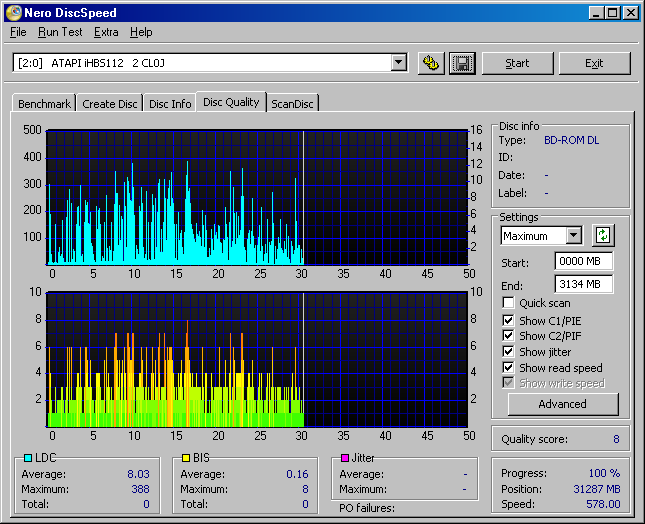The image size is (645, 524).
Task: Click the lower BIS error graph
Action: [x=258, y=359]
